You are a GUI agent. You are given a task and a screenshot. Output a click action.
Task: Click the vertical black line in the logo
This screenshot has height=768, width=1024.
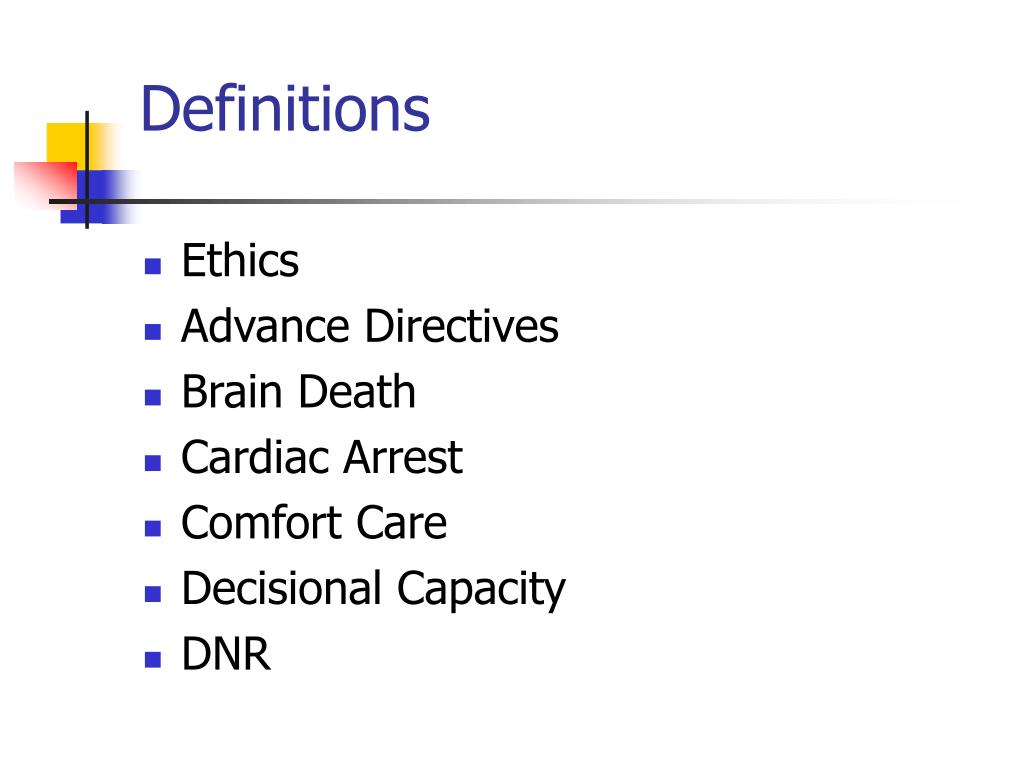(x=87, y=150)
